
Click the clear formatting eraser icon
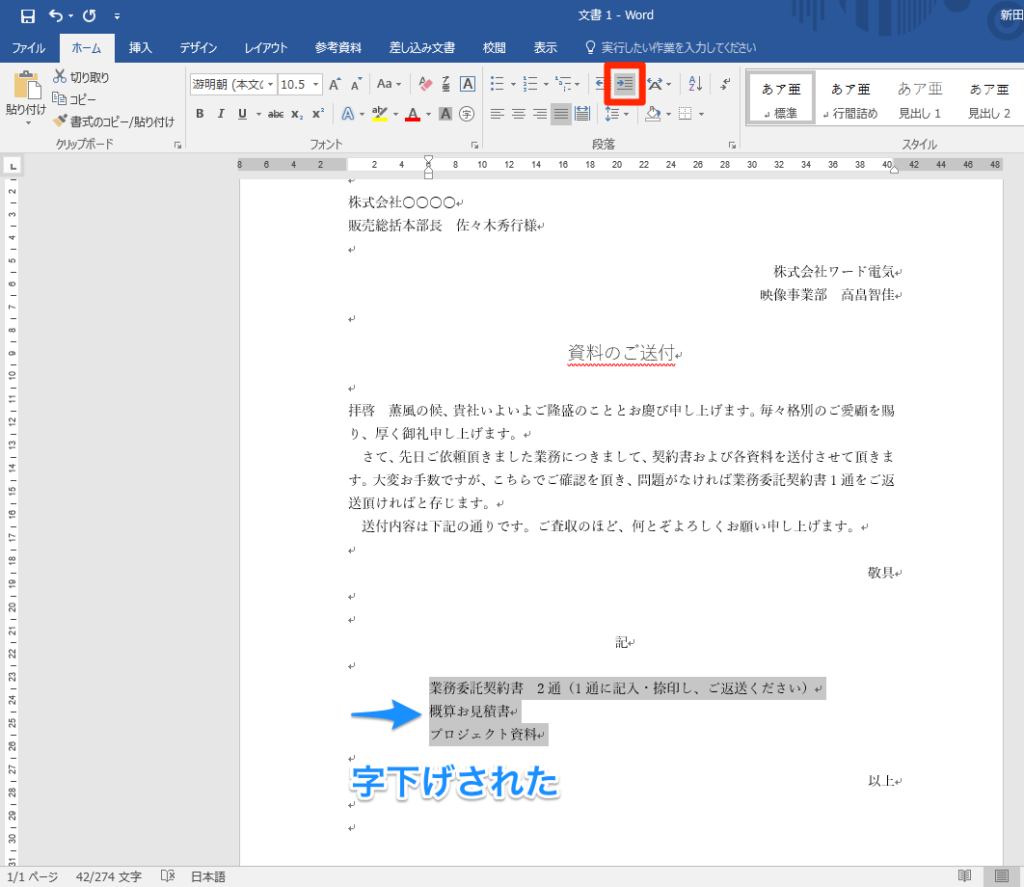(425, 84)
